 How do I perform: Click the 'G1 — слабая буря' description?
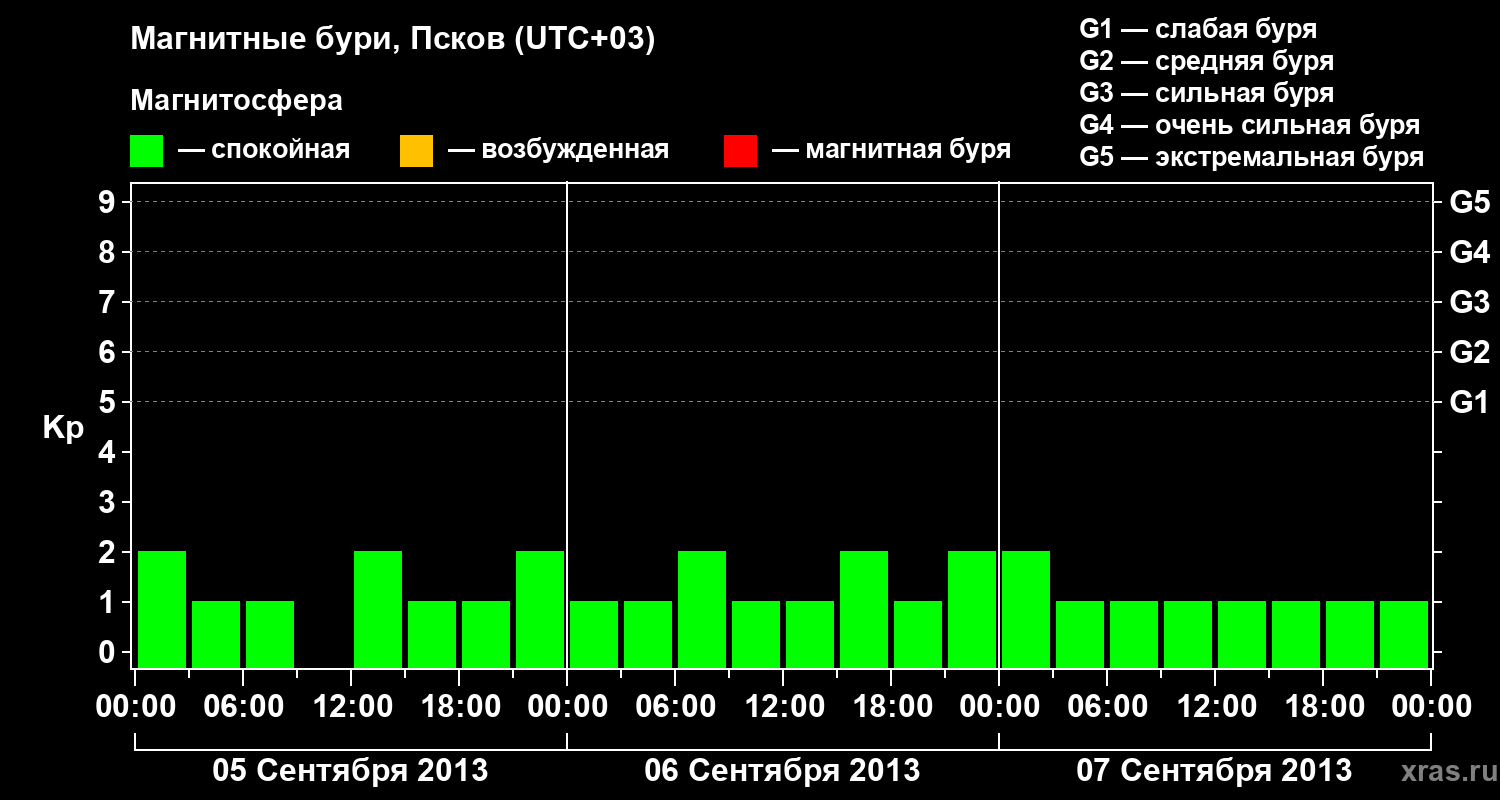point(1198,29)
